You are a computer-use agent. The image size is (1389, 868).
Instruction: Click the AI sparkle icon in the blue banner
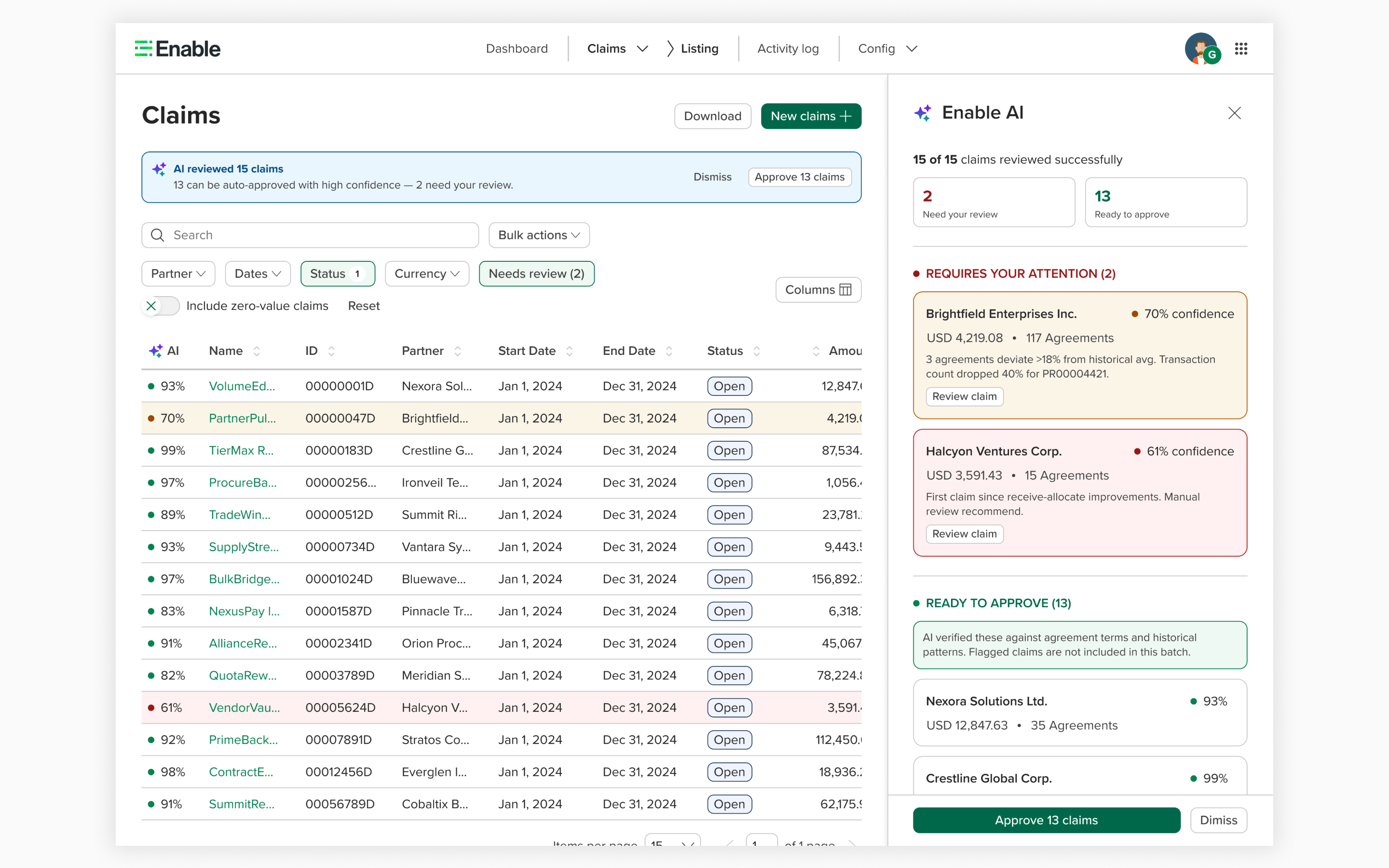tap(160, 169)
